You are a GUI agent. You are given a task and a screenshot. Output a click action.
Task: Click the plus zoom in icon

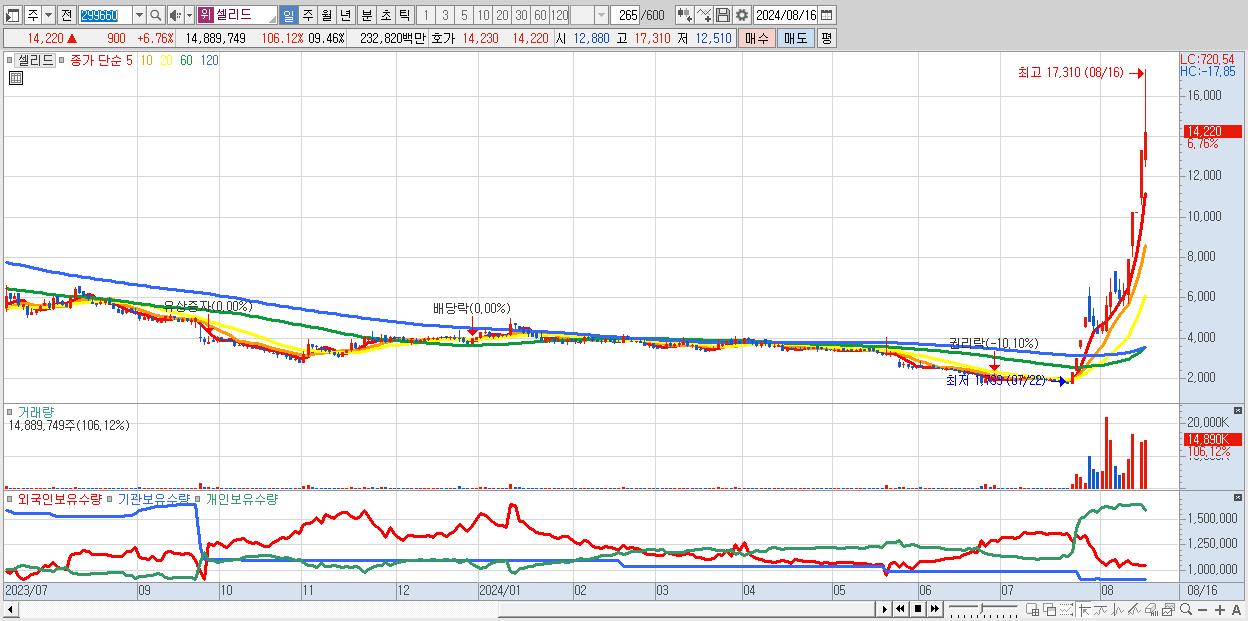[1220, 608]
